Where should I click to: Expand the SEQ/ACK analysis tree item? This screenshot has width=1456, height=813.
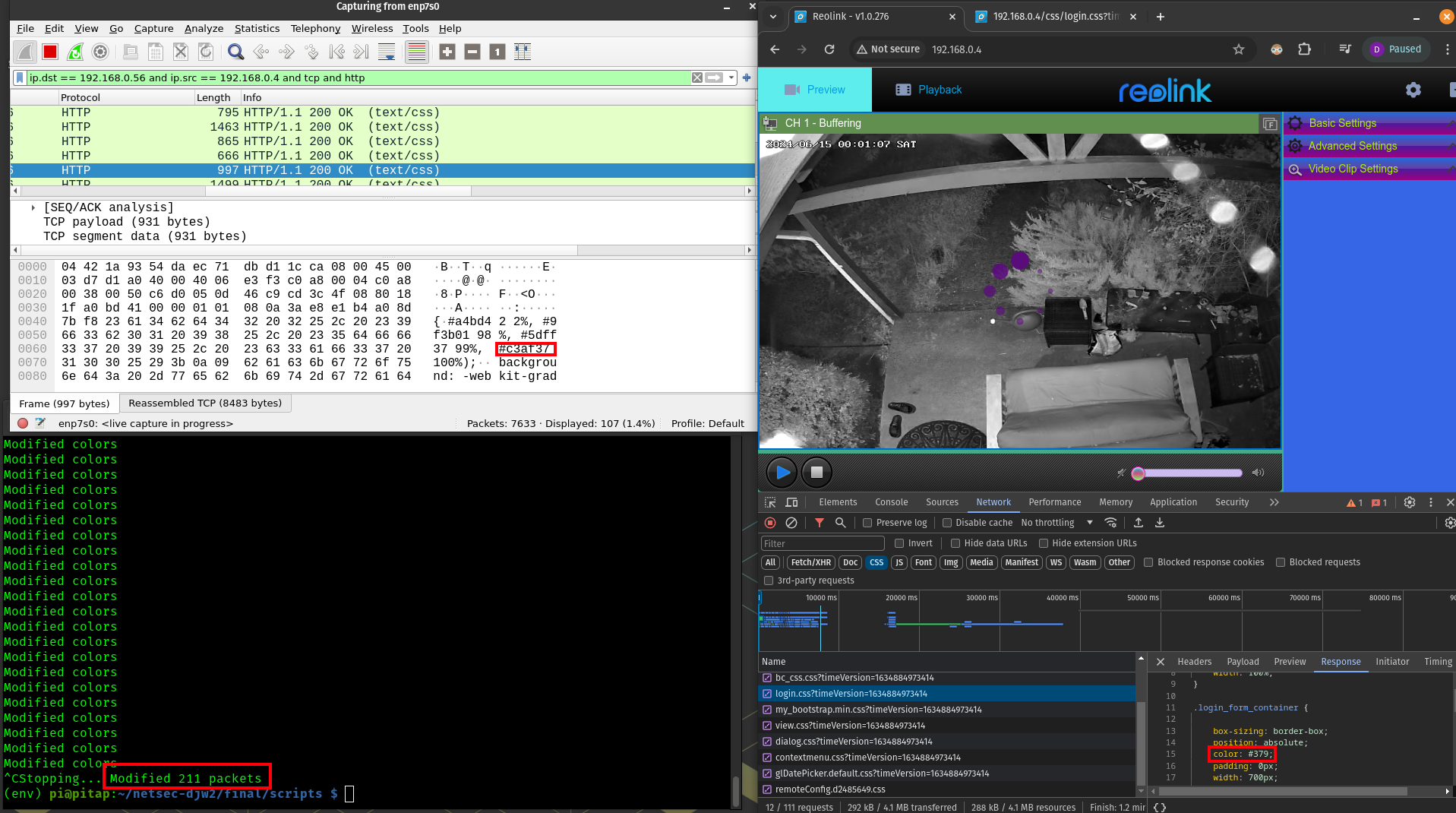point(33,207)
